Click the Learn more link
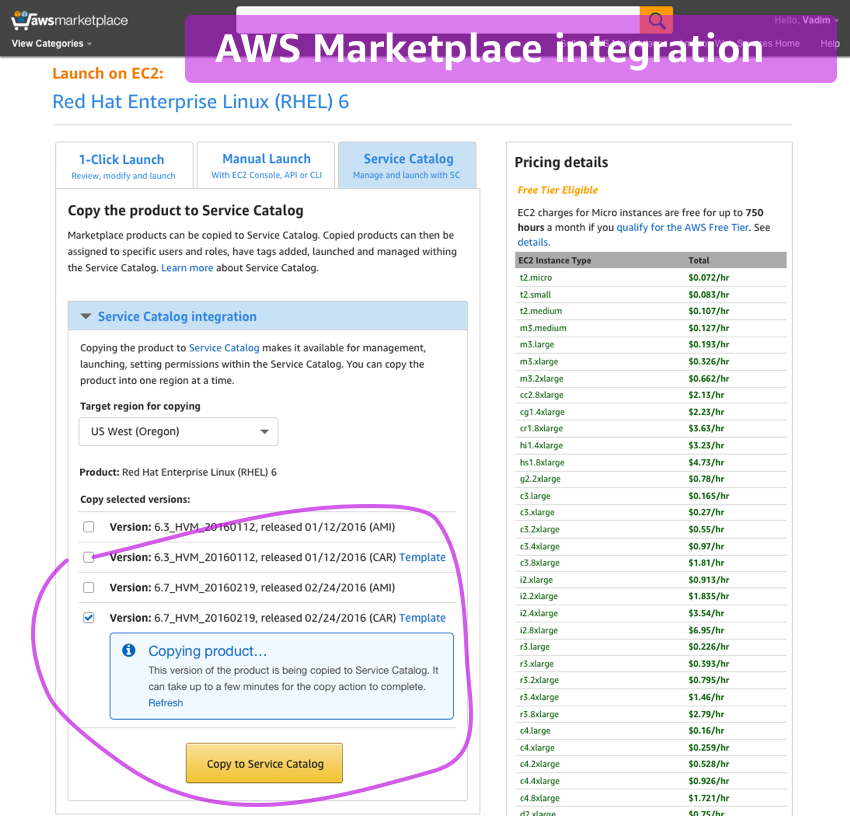Image resolution: width=850 pixels, height=816 pixels. point(187,268)
